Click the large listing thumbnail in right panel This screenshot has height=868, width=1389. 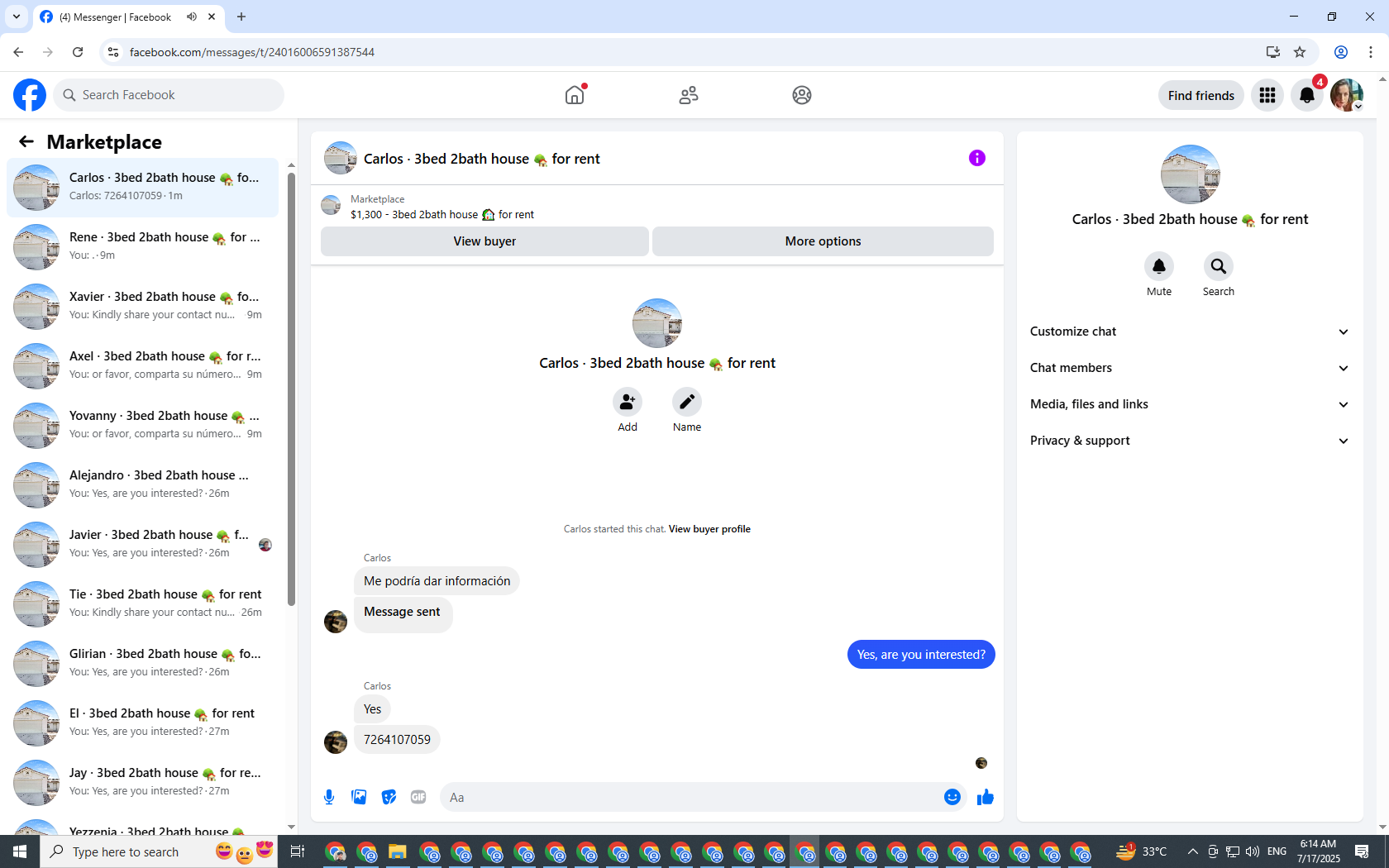click(x=1190, y=174)
